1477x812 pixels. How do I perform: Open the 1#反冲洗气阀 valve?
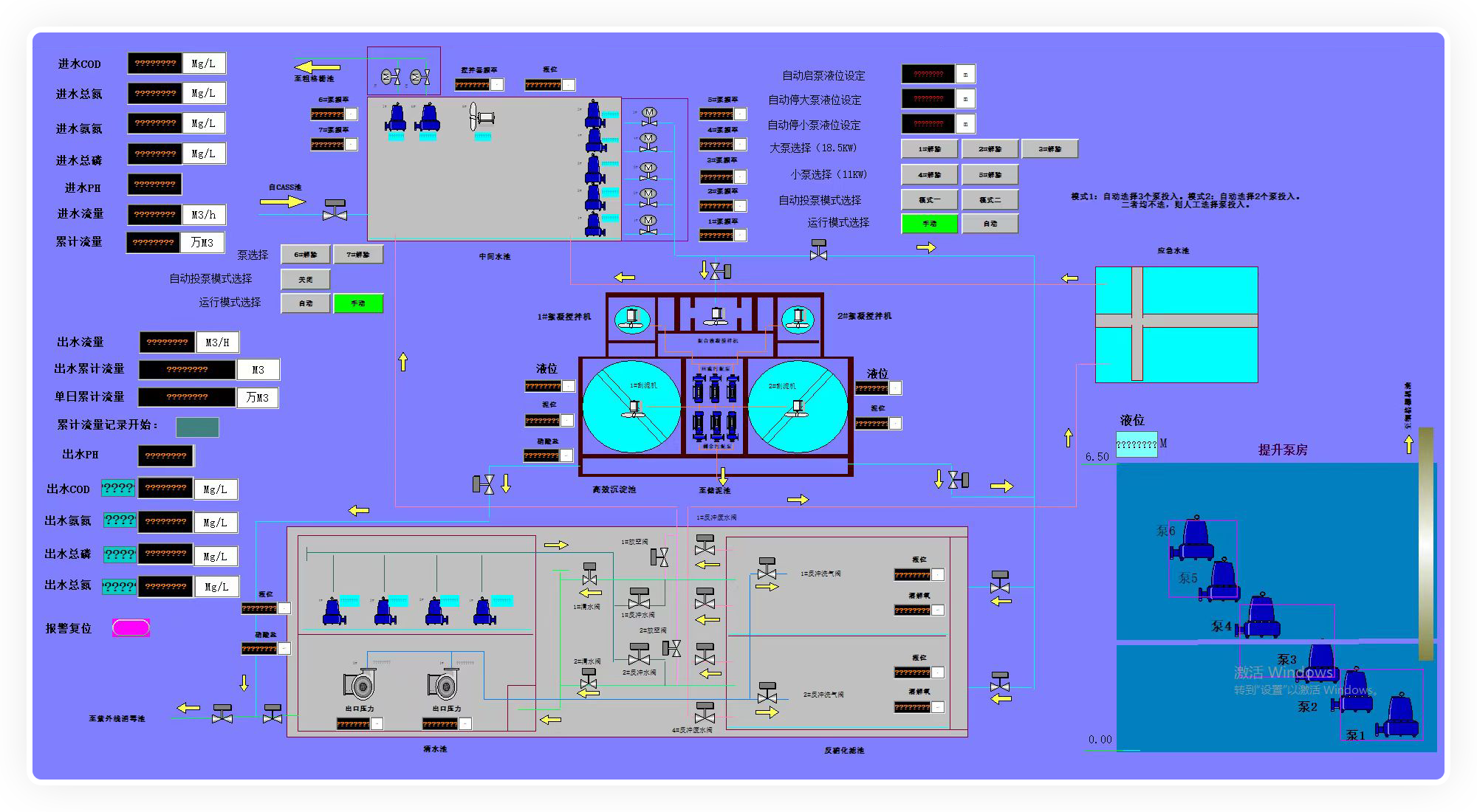coord(767,569)
